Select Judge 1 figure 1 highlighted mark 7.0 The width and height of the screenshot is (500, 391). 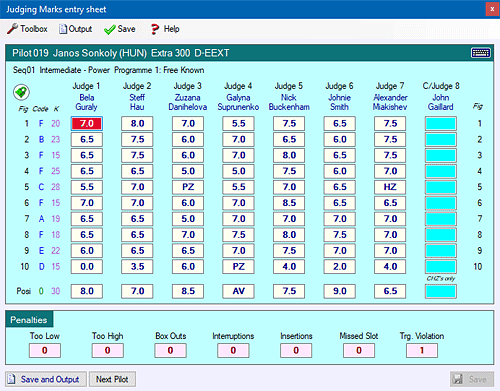87,124
